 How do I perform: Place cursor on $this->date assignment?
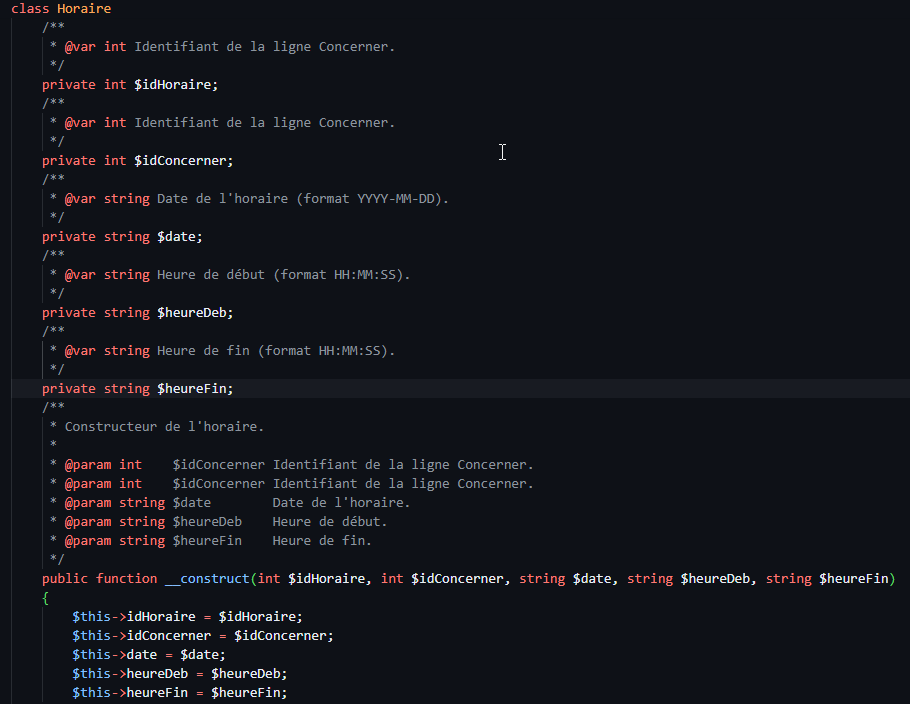148,655
